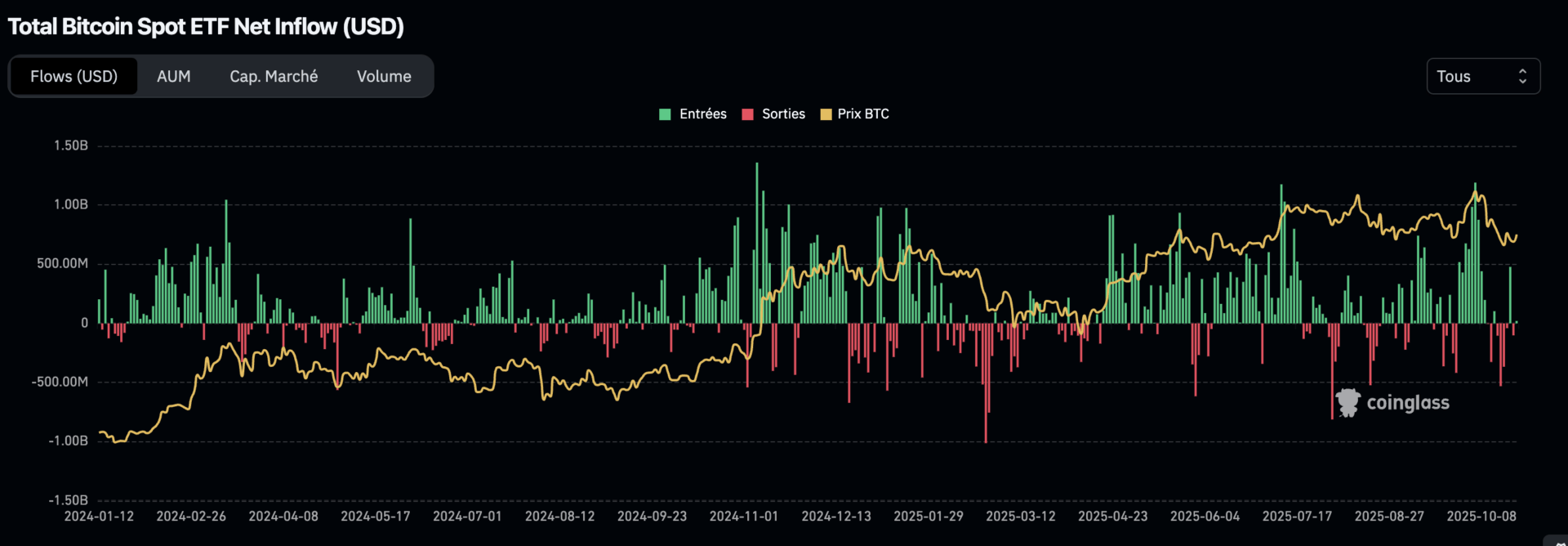
Task: Toggle the Entrées series label in legend
Action: click(x=702, y=114)
